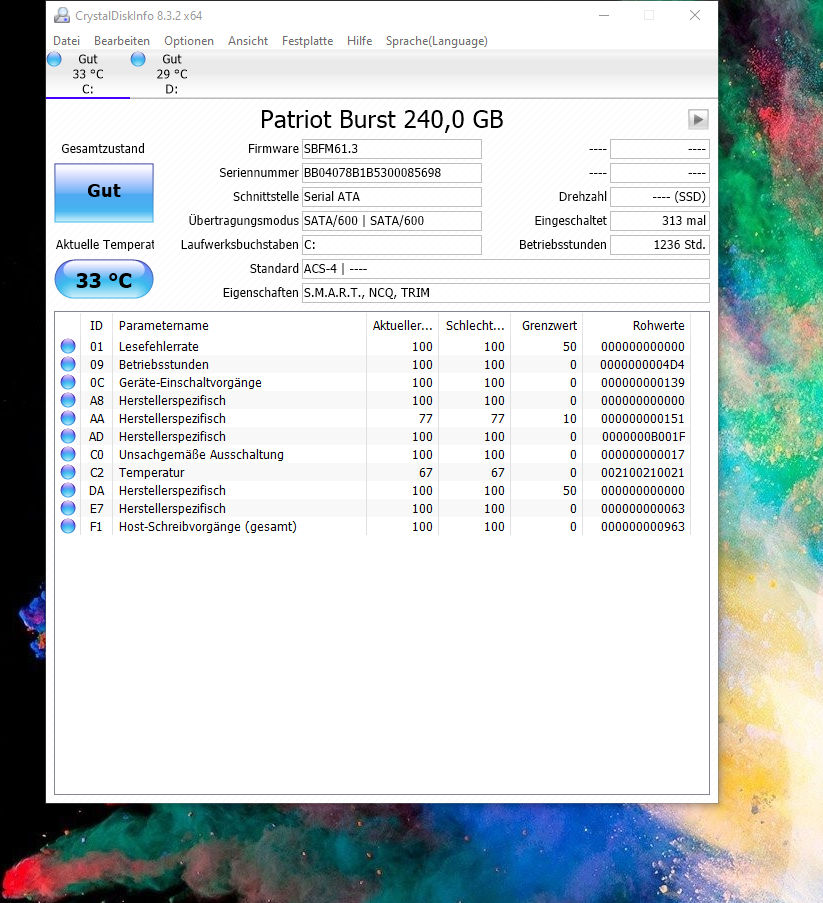Image resolution: width=823 pixels, height=903 pixels.
Task: Open the Datei menu
Action: [66, 41]
